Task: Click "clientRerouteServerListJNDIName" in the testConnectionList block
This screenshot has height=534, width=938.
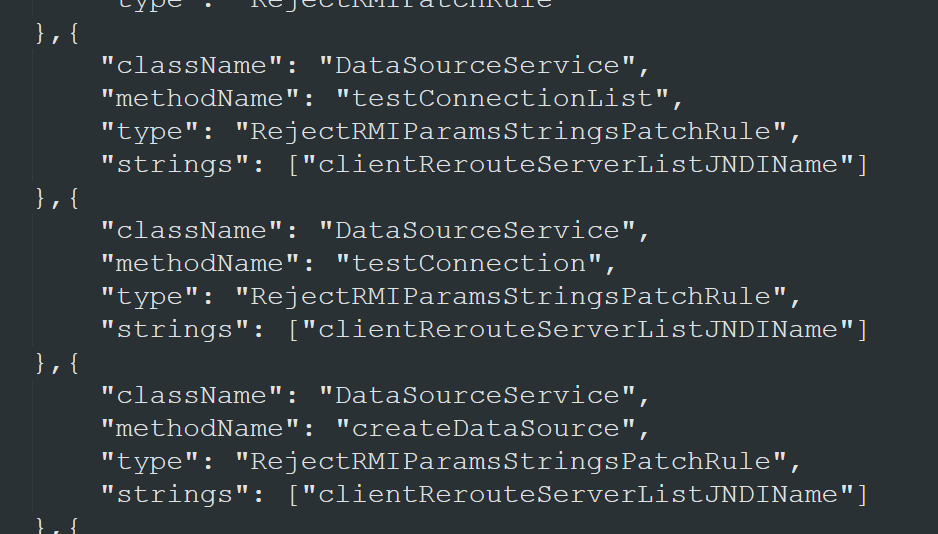Action: click(577, 164)
